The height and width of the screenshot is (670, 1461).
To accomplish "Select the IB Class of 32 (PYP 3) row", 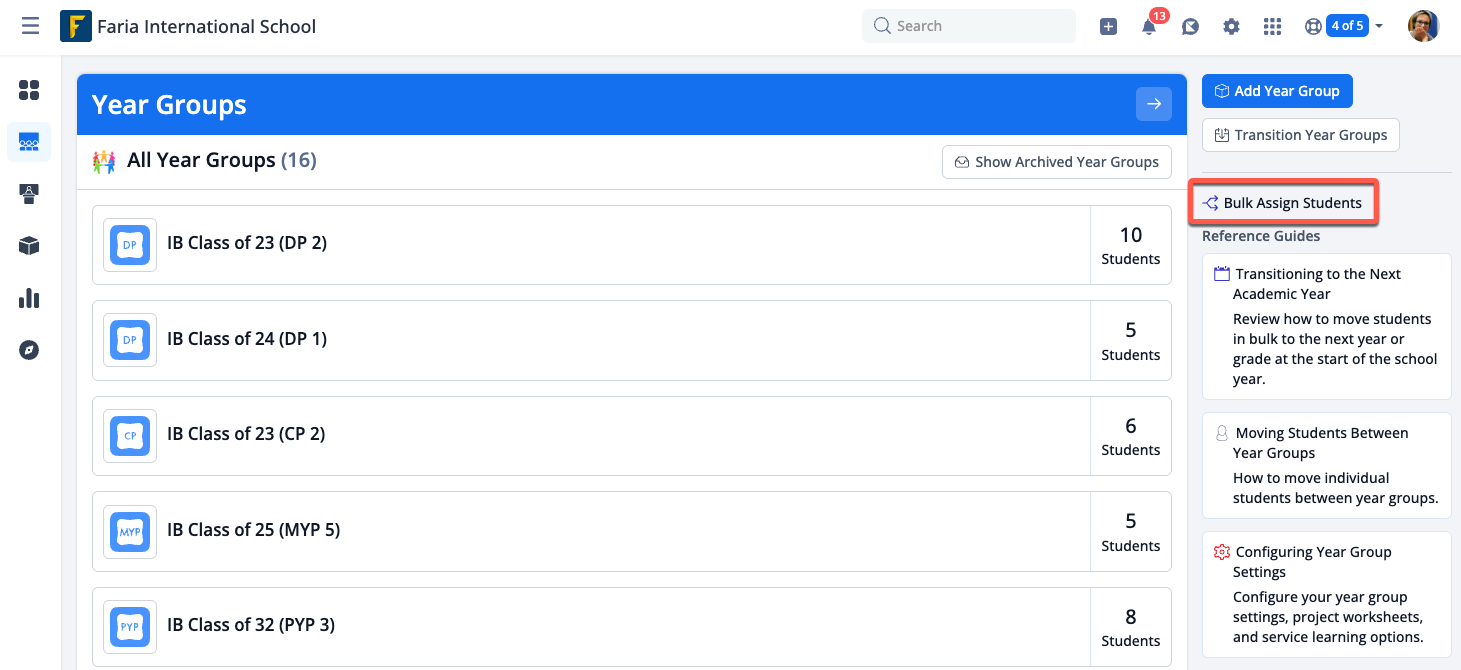I will (x=251, y=625).
